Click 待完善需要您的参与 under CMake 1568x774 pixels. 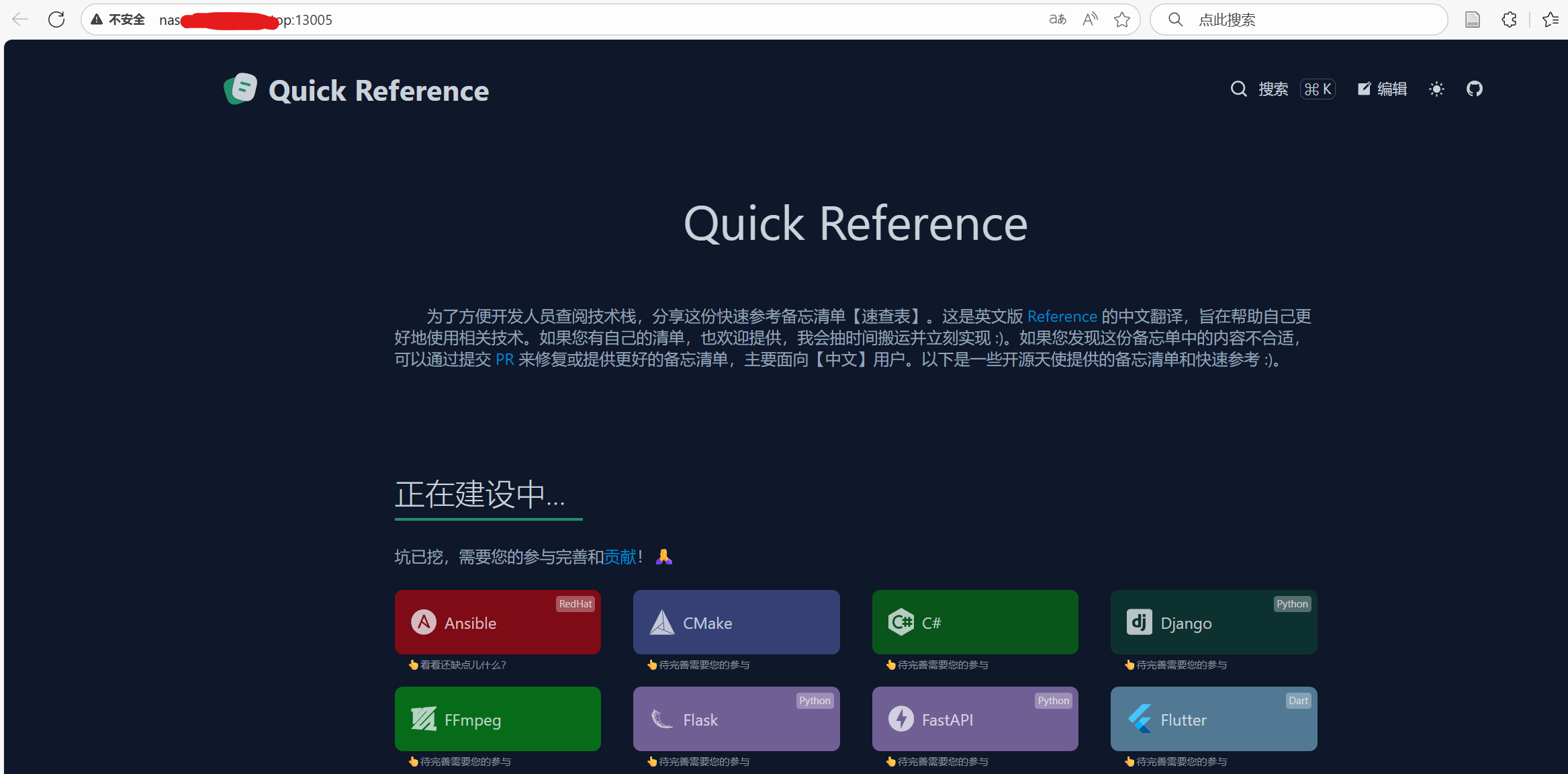click(x=704, y=664)
